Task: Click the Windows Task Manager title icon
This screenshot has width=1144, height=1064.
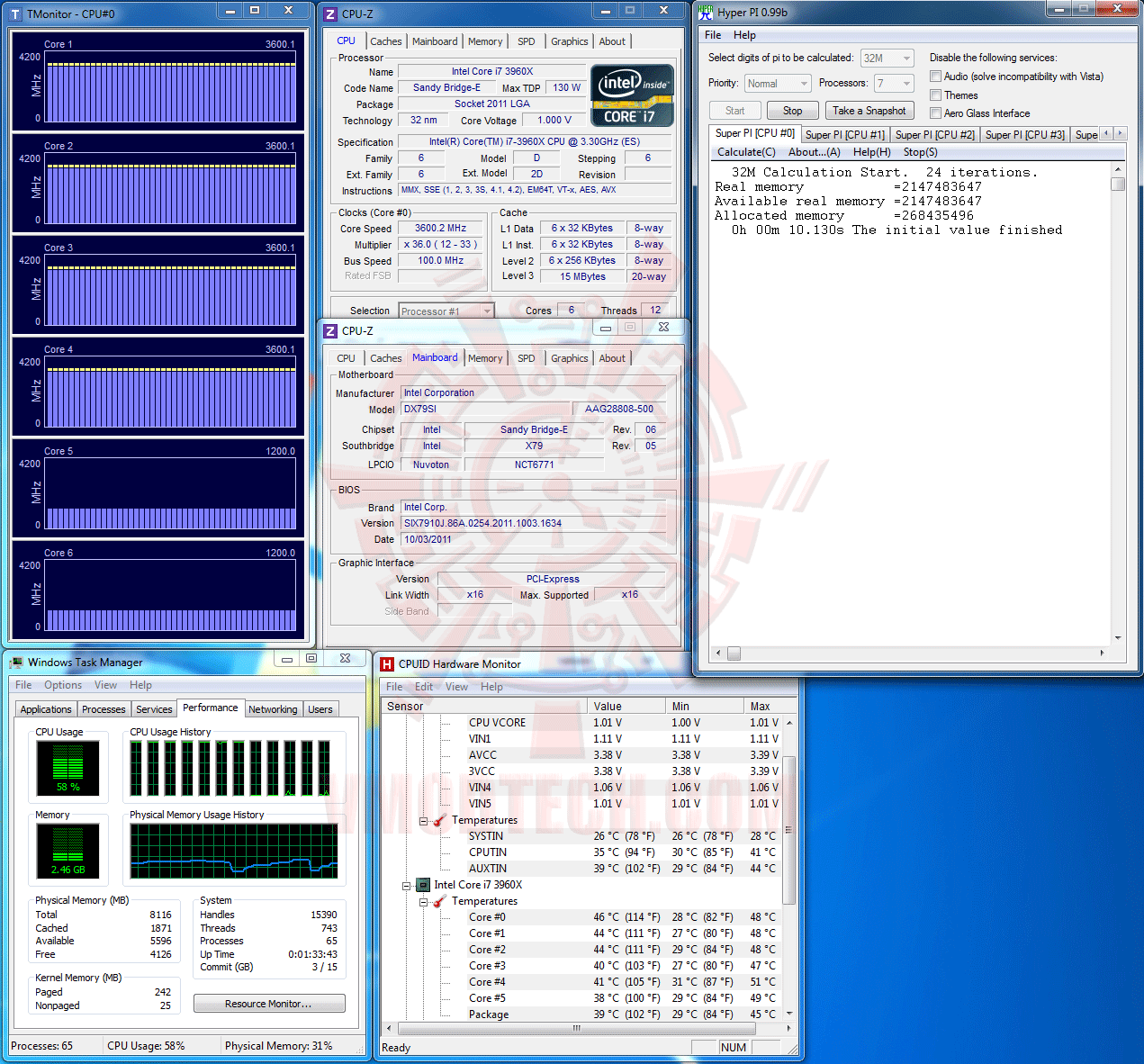Action: point(16,663)
